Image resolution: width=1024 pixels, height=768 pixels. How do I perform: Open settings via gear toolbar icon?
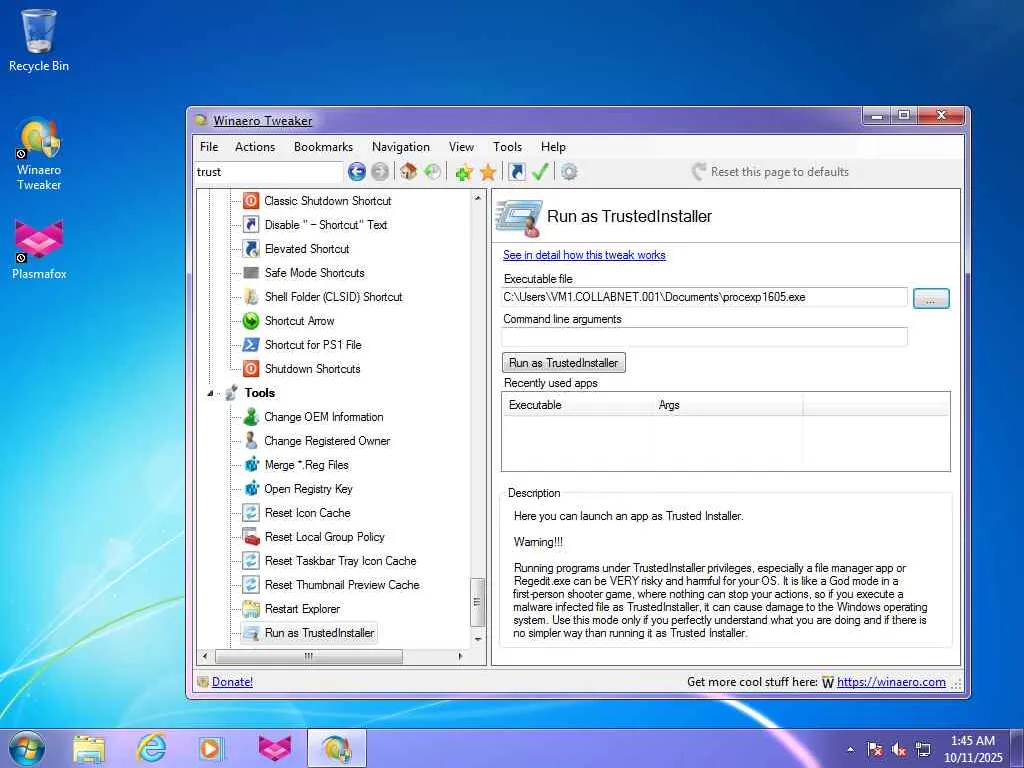pyautogui.click(x=569, y=172)
